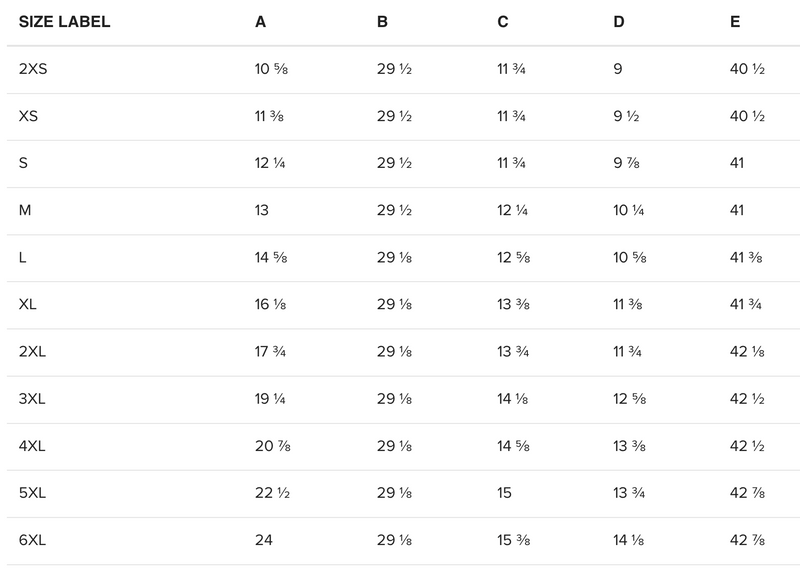Click column header B

(x=382, y=22)
